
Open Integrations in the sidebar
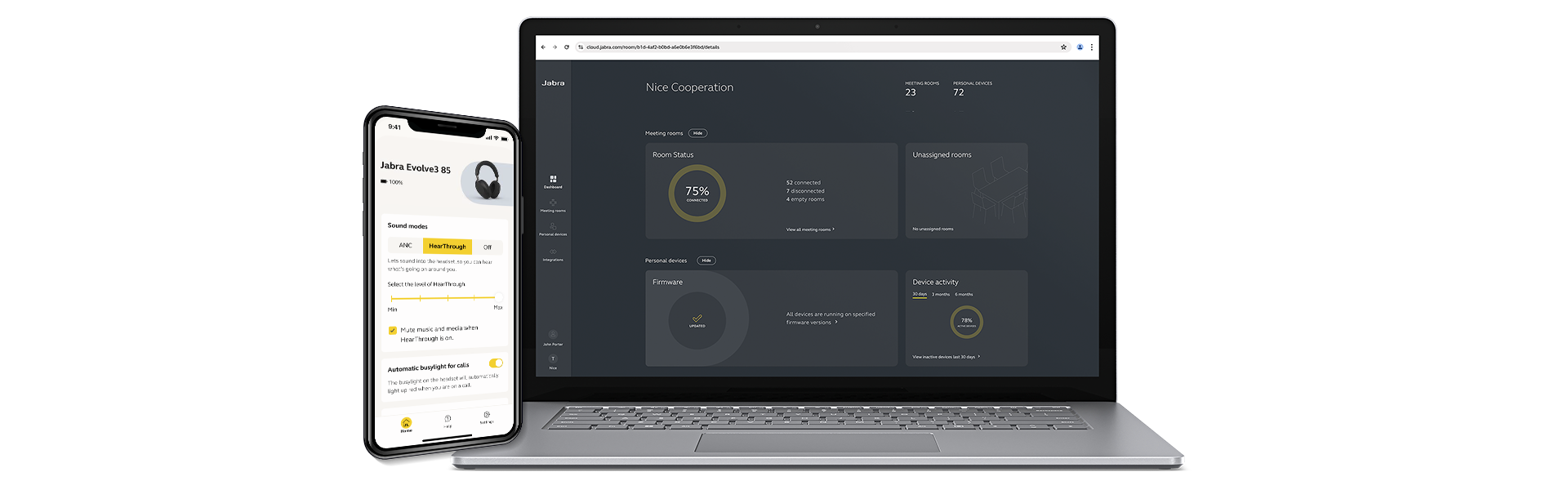pyautogui.click(x=553, y=255)
